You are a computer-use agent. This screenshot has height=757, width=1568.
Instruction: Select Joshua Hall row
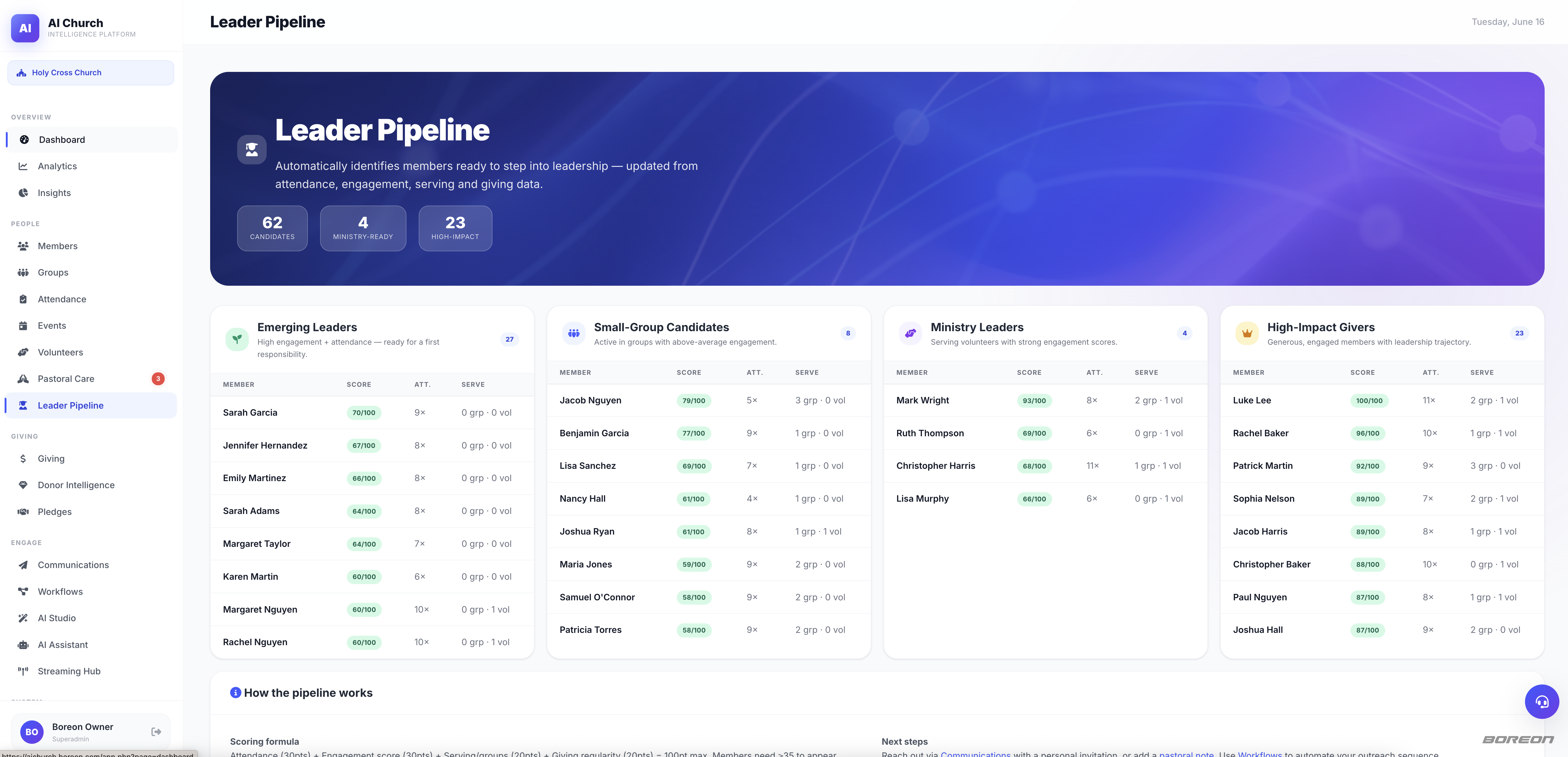1382,630
